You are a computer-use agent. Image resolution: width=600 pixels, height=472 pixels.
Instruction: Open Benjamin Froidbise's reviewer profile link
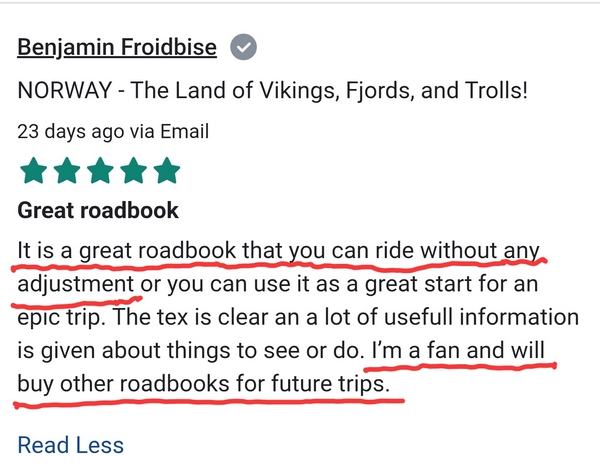(117, 48)
